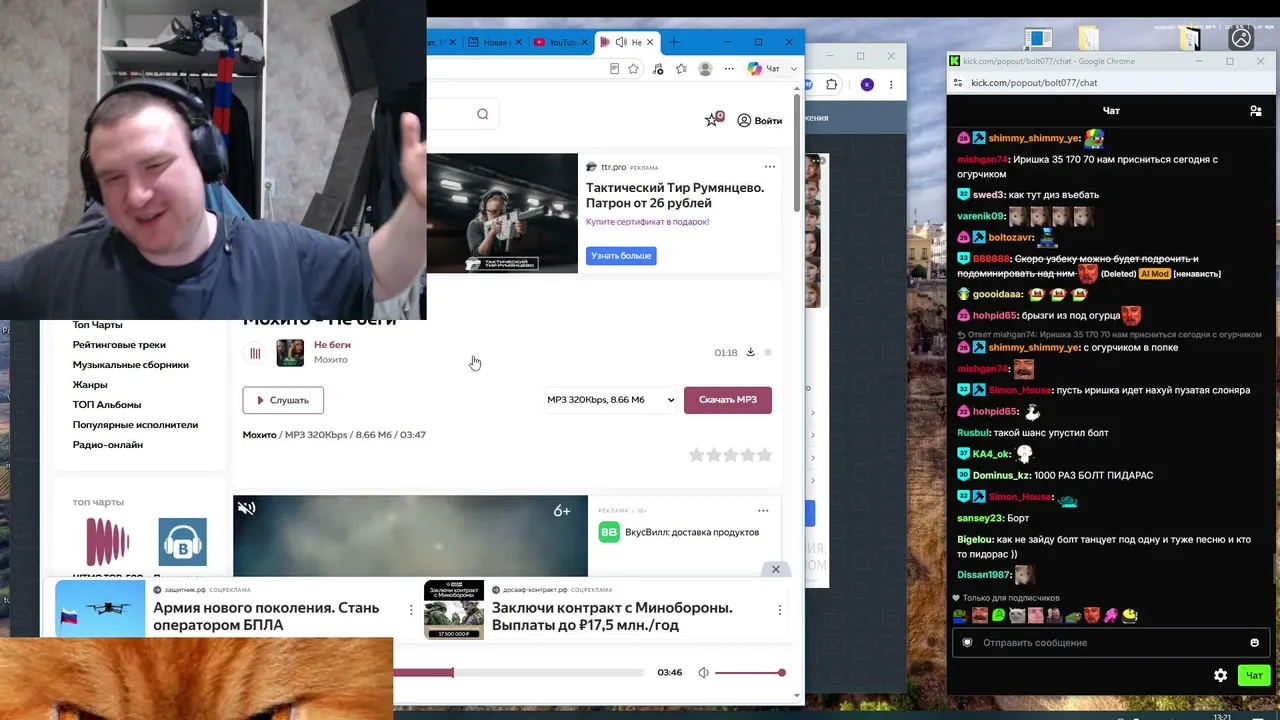Image resolution: width=1280 pixels, height=720 pixels.
Task: Close the YouTube tab
Action: point(585,42)
